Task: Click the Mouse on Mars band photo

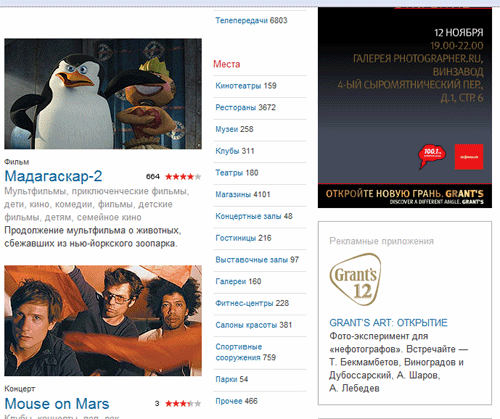Action: click(103, 321)
